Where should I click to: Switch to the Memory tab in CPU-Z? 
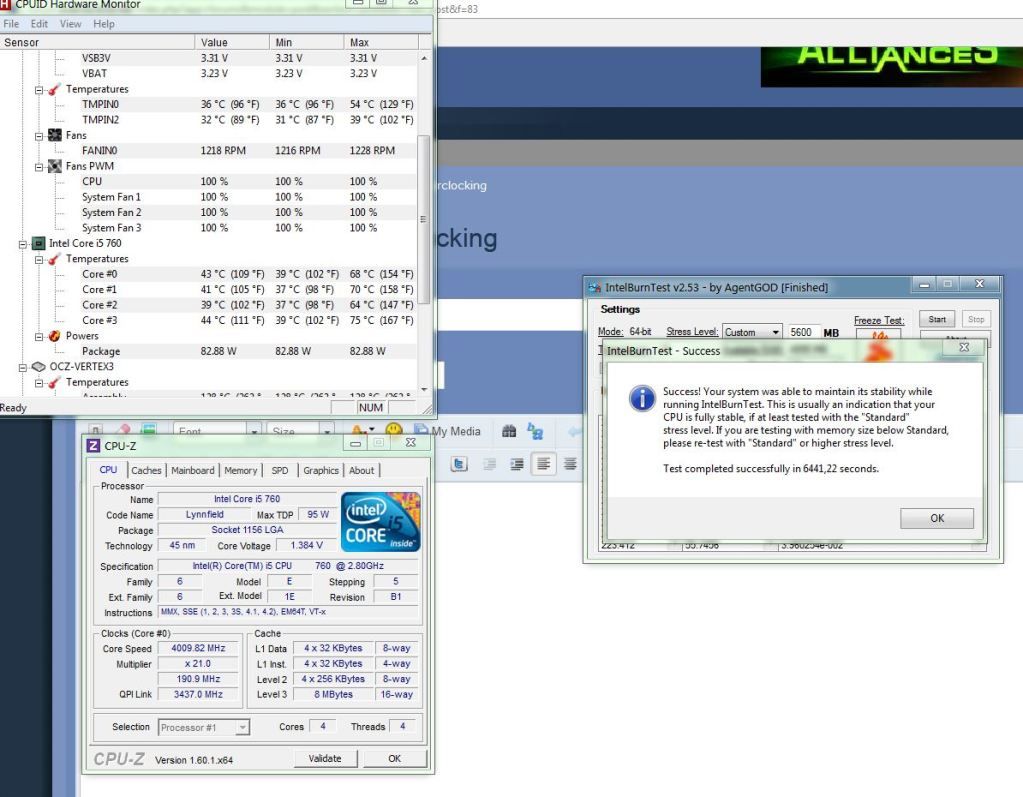coord(241,470)
